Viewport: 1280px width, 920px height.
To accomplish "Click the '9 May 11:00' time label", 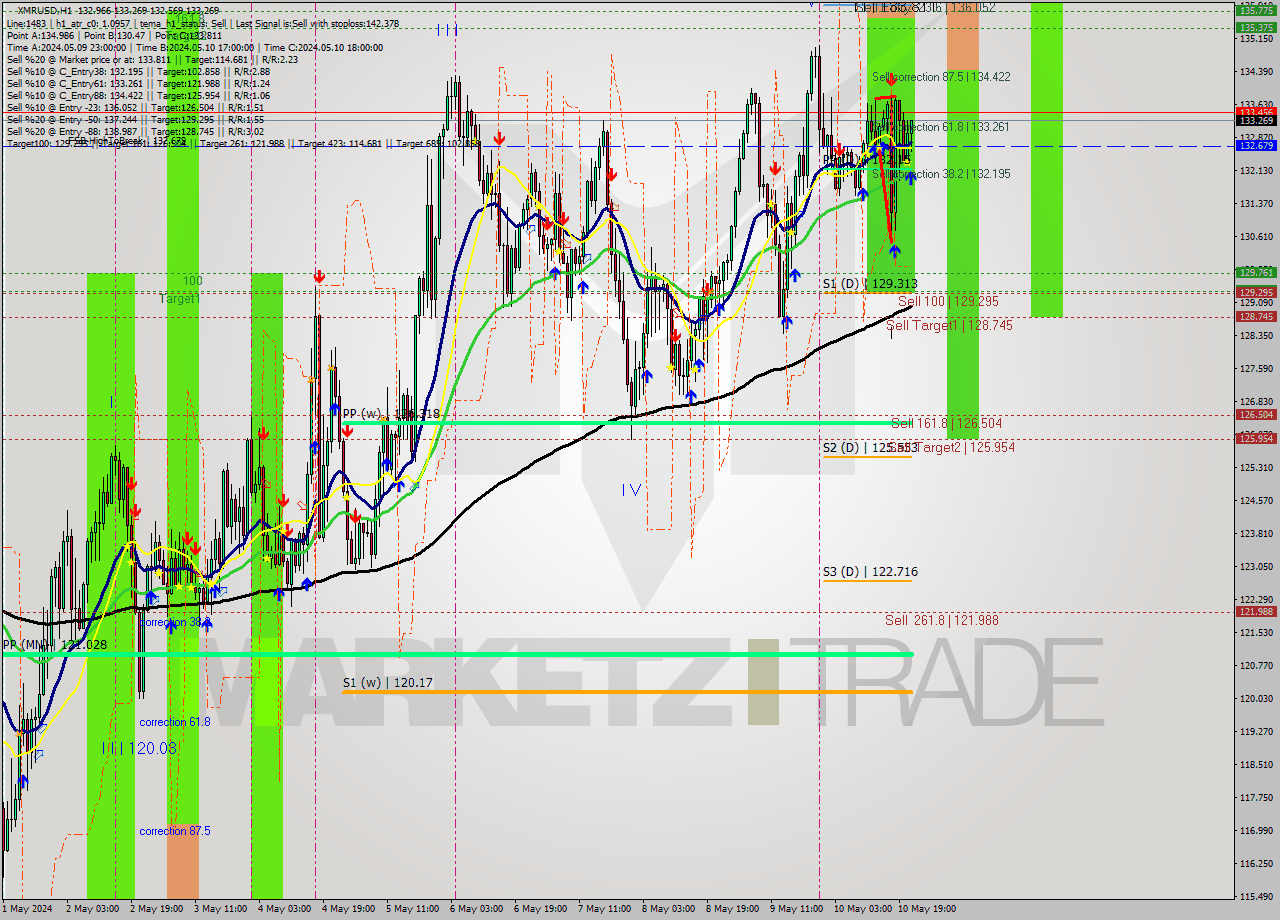I will (797, 909).
